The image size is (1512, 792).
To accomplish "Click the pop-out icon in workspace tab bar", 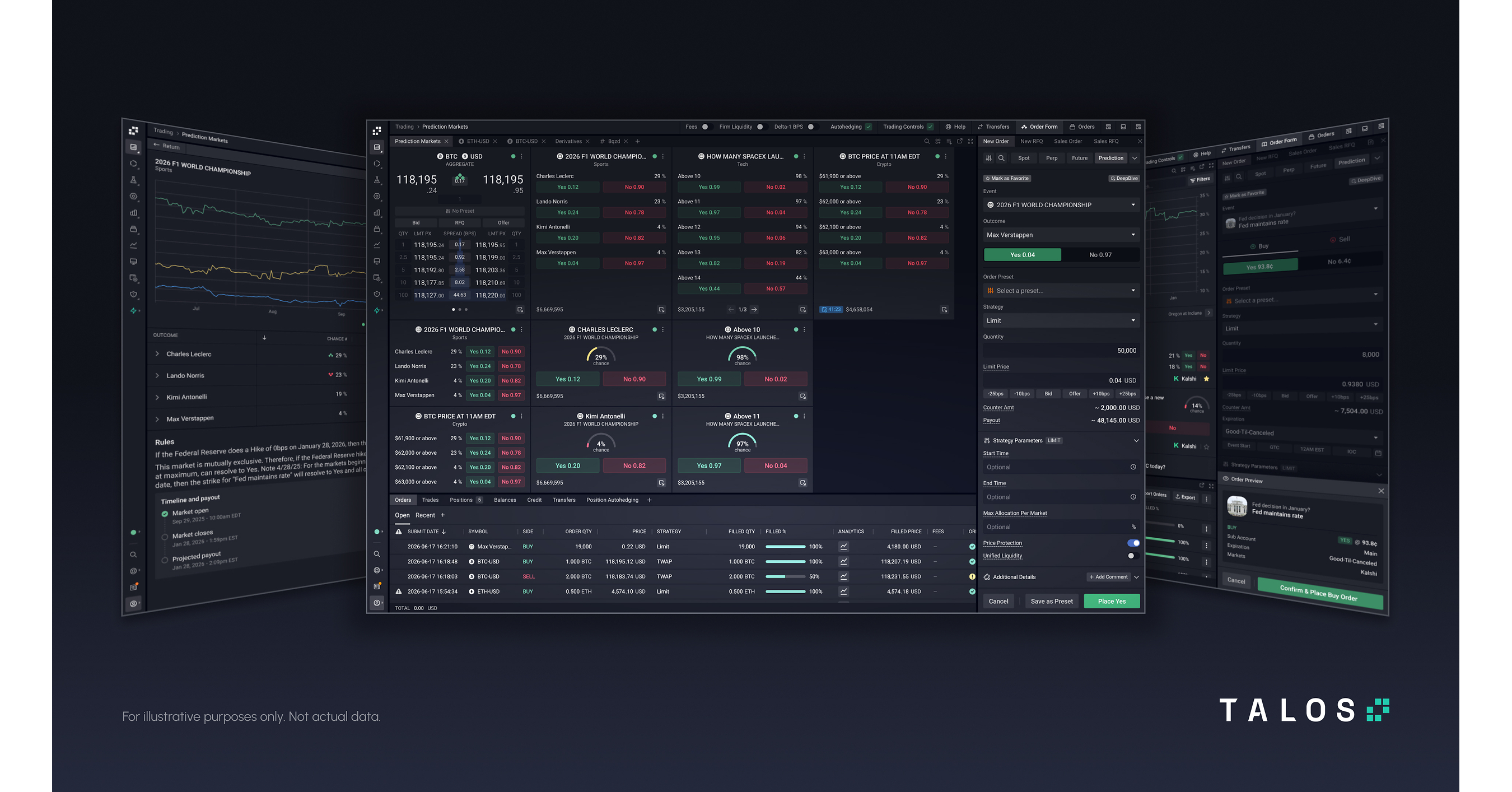I will point(960,142).
